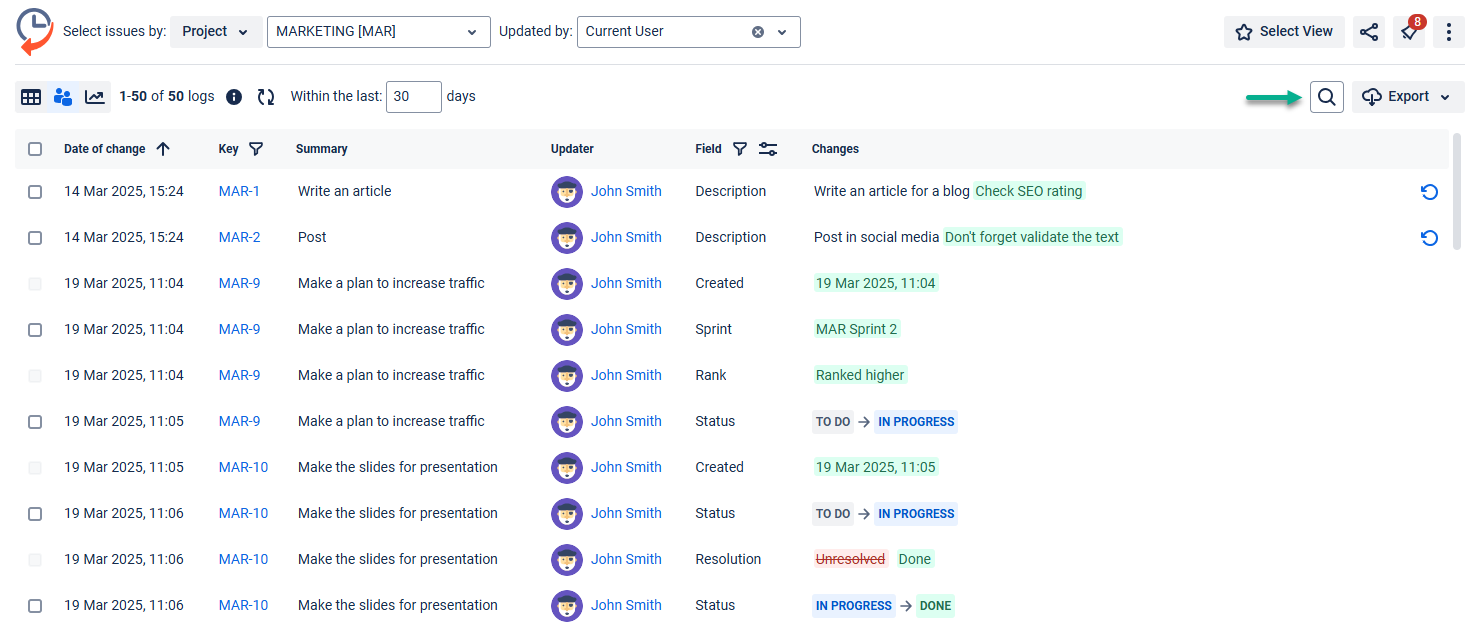This screenshot has width=1477, height=625.
Task: Filter by the Key column filter icon
Action: pos(256,149)
